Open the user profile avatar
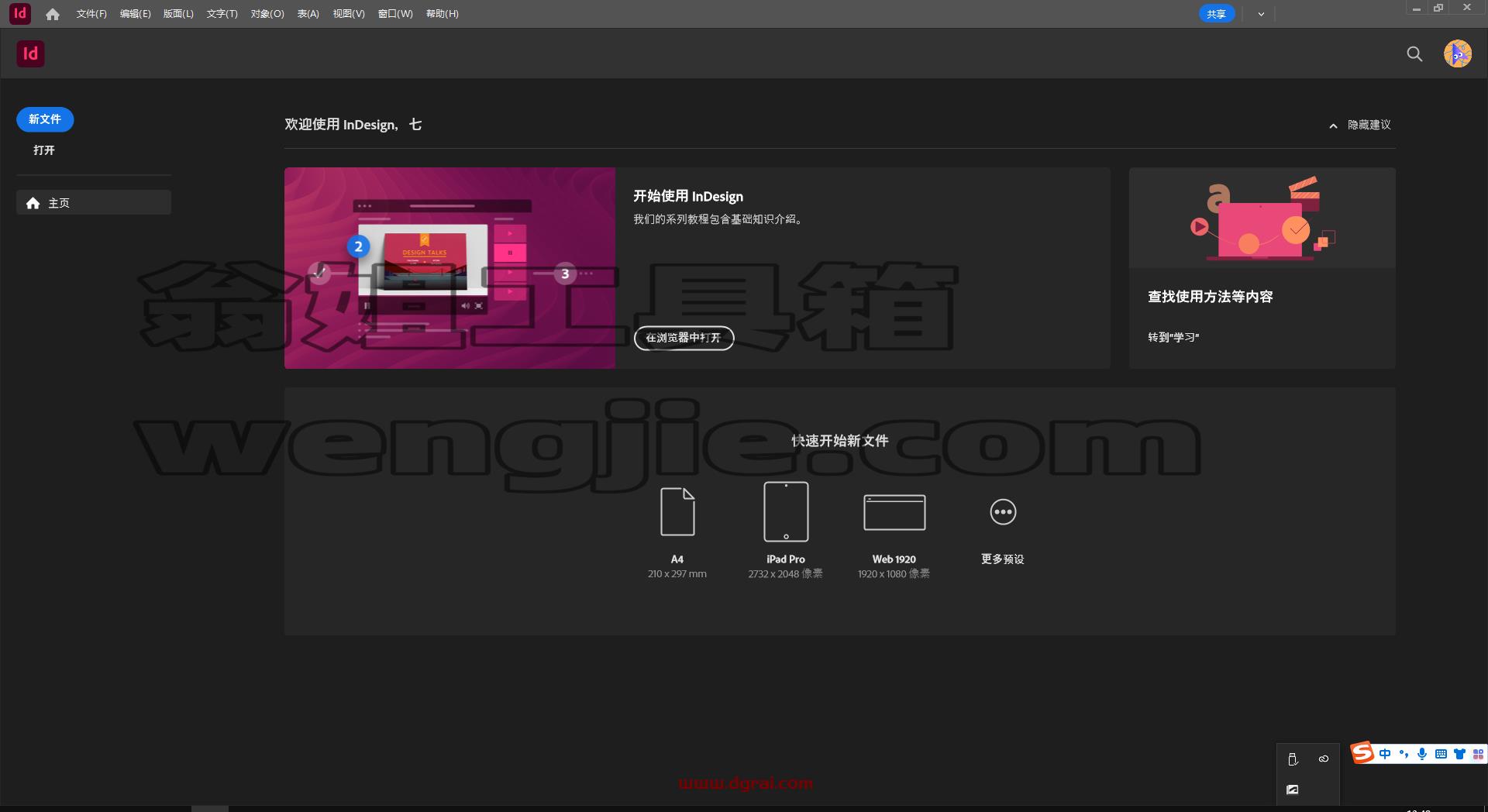Screen dimensions: 1488x812 click(1457, 53)
